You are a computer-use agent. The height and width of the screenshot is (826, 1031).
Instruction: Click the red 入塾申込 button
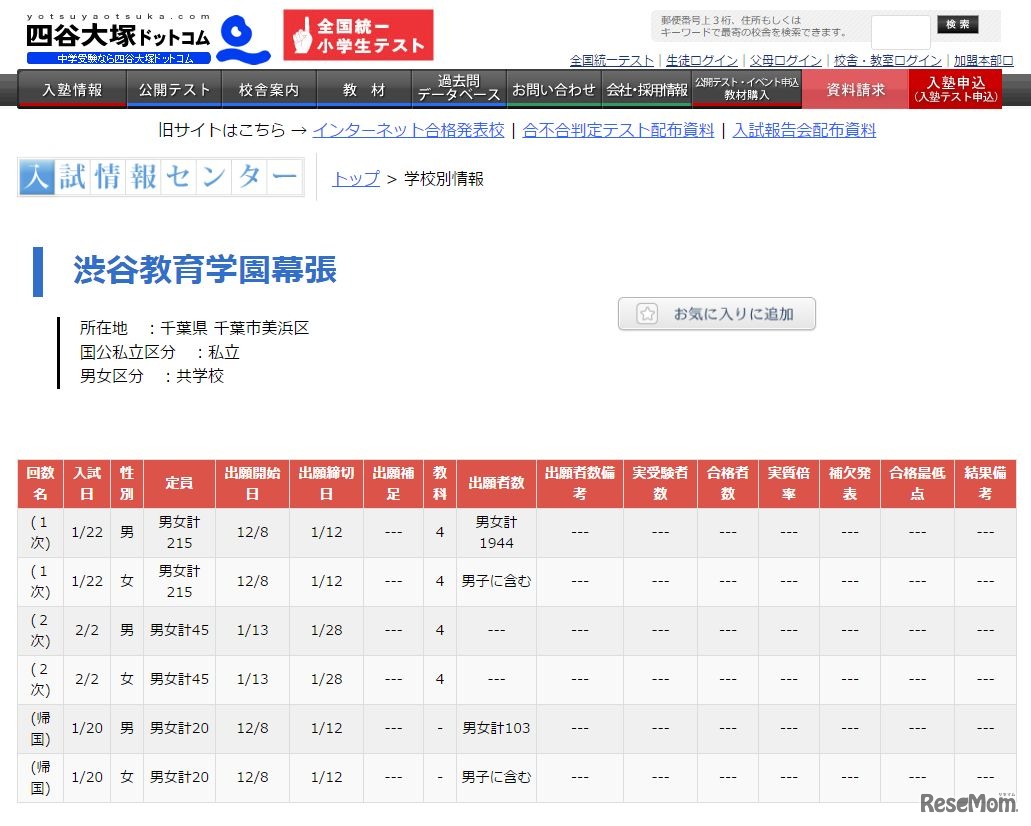955,89
